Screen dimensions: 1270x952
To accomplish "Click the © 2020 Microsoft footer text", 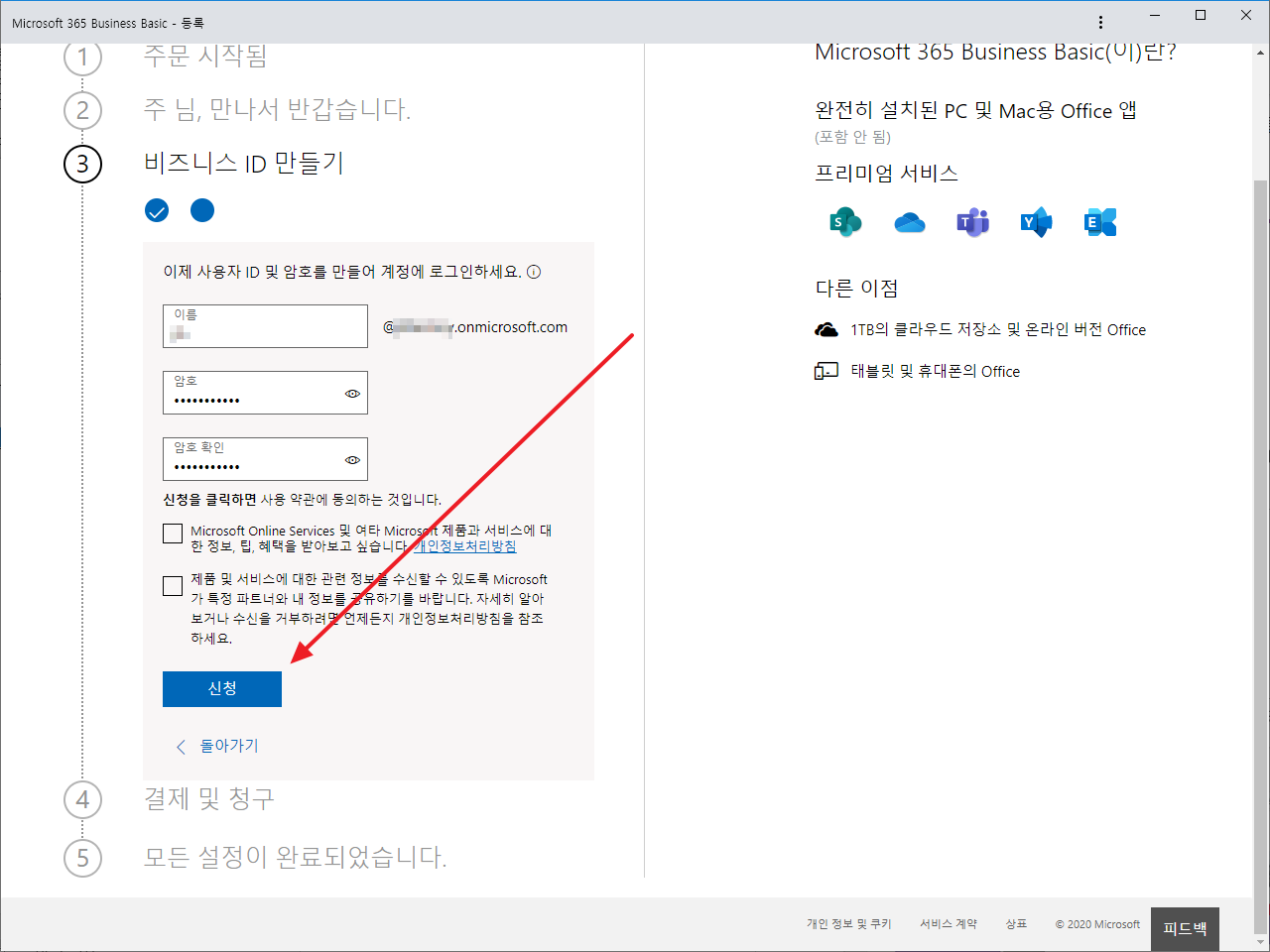I will 1097,924.
